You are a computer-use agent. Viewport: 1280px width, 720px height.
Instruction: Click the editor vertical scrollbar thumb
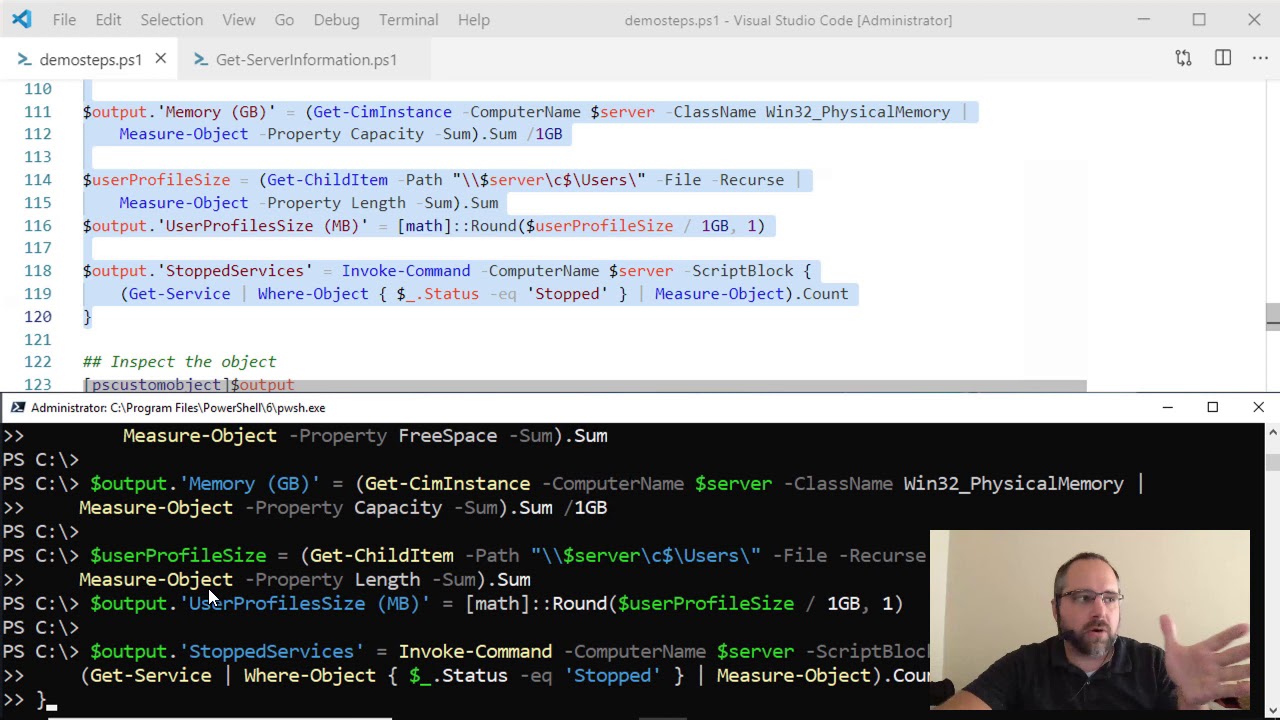pos(1272,316)
